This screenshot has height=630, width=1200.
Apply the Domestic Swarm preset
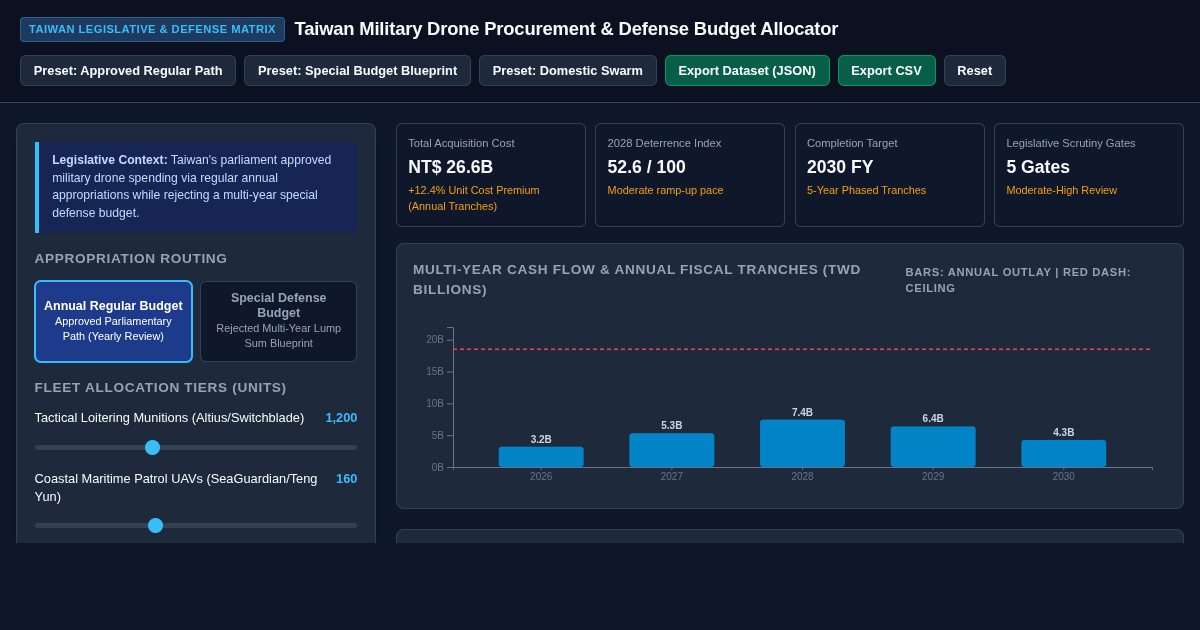coord(568,70)
